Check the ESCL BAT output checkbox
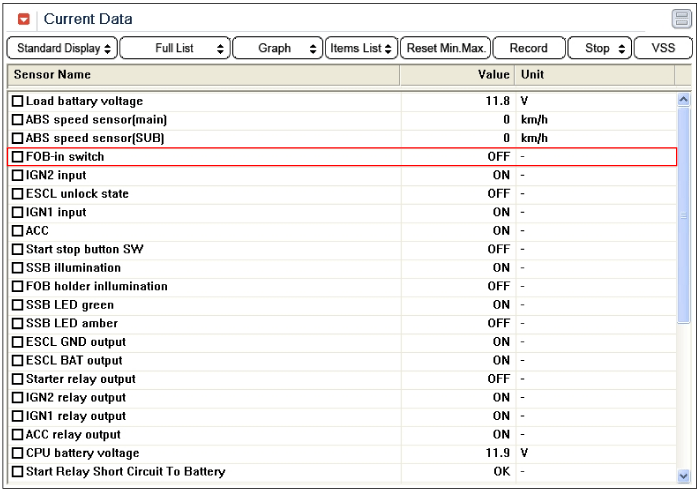Image resolution: width=700 pixels, height=492 pixels. (17, 360)
